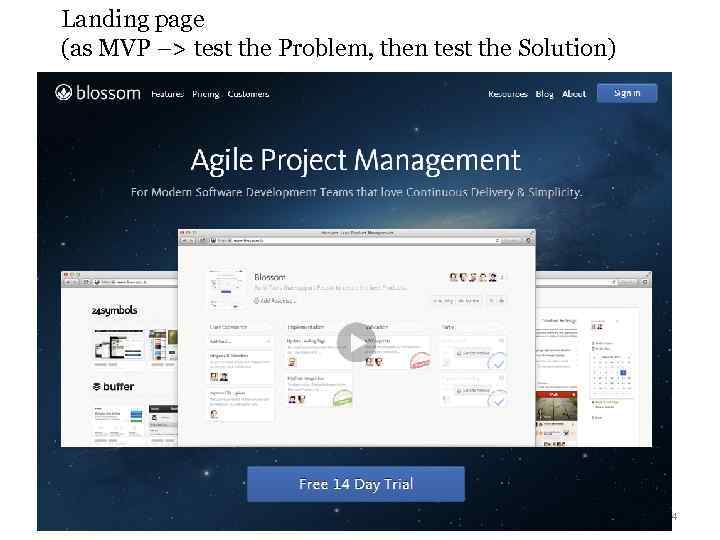720x540 pixels.
Task: Visit the Blog link
Action: coord(544,94)
